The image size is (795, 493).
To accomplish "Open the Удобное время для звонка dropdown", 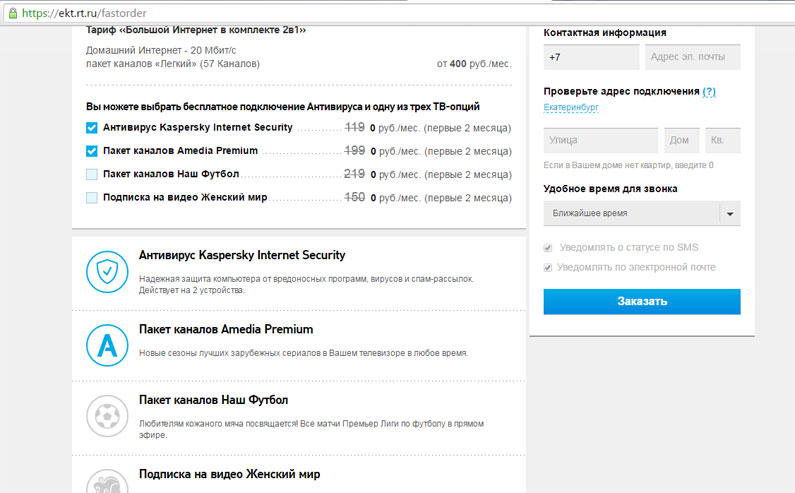I will (x=630, y=214).
